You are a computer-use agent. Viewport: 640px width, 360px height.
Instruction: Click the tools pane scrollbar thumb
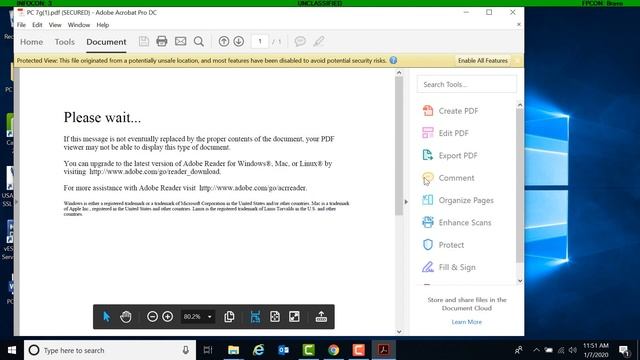tap(519, 186)
